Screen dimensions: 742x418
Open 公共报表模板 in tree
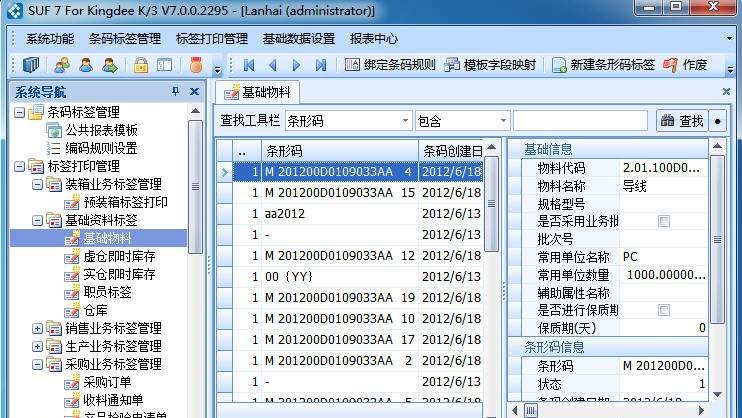pos(101,130)
